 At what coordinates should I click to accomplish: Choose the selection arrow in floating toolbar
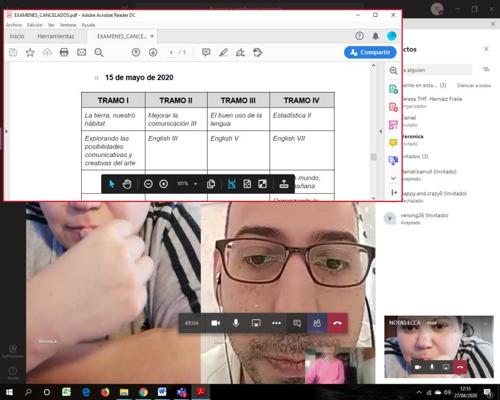[x=112, y=184]
